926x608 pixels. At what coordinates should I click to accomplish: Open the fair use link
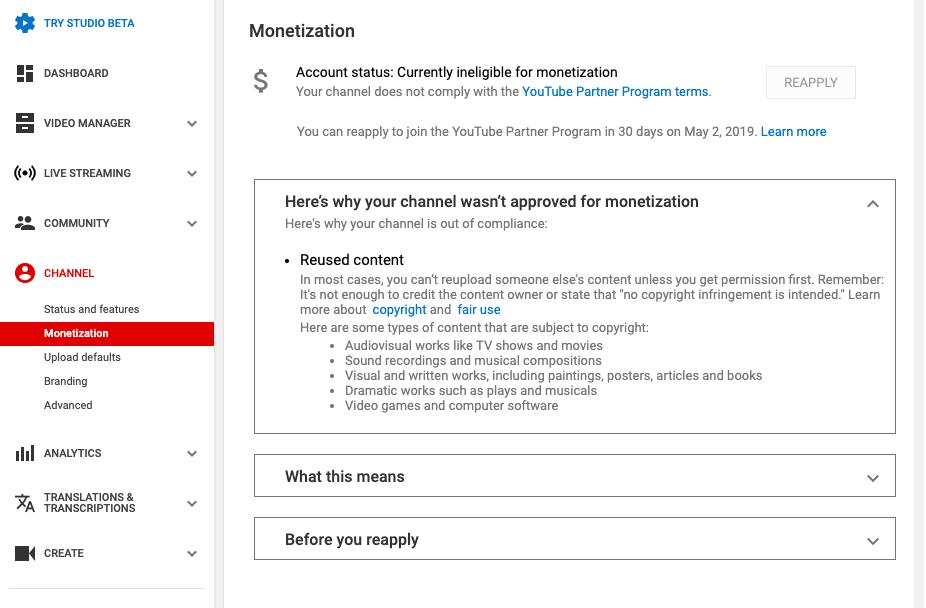coord(479,310)
